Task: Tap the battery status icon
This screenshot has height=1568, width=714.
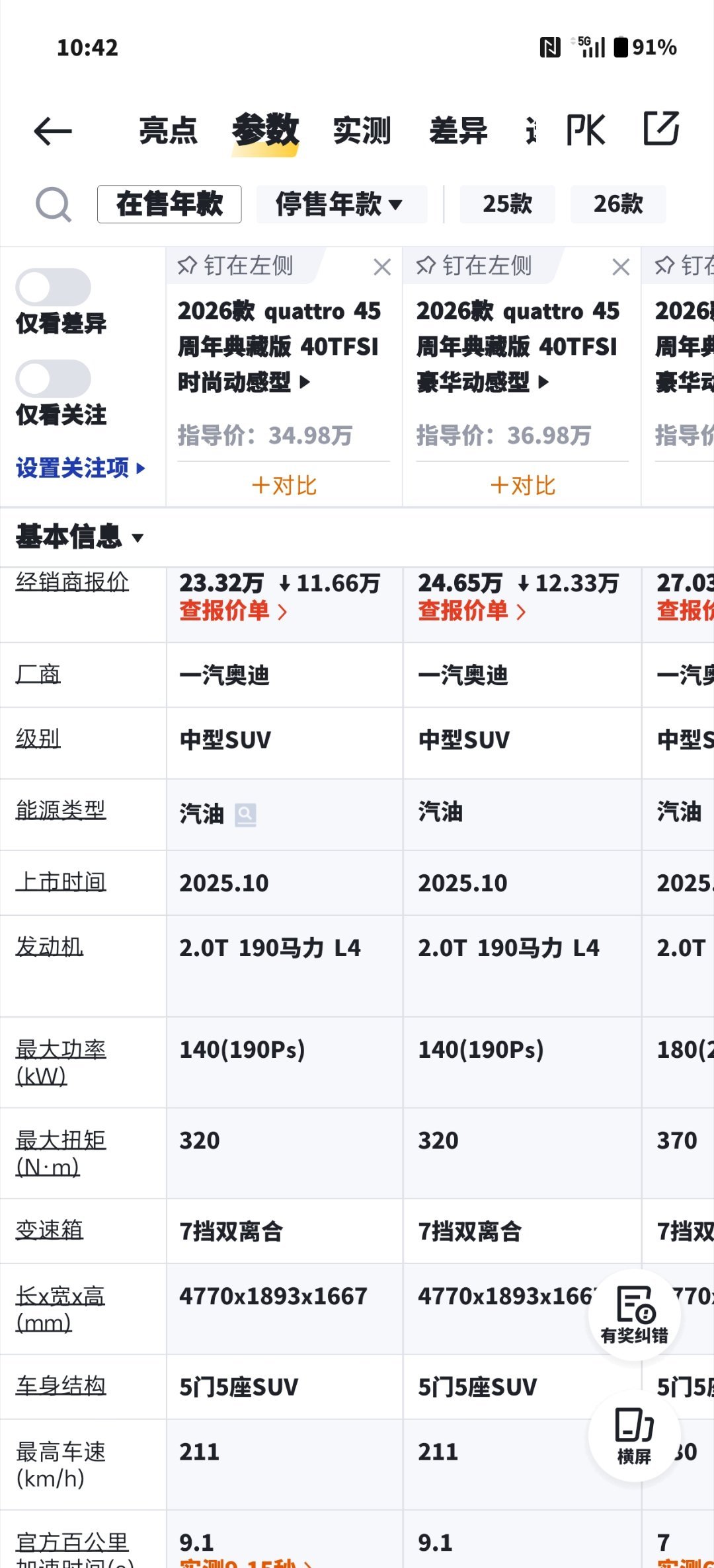Action: coord(621,47)
